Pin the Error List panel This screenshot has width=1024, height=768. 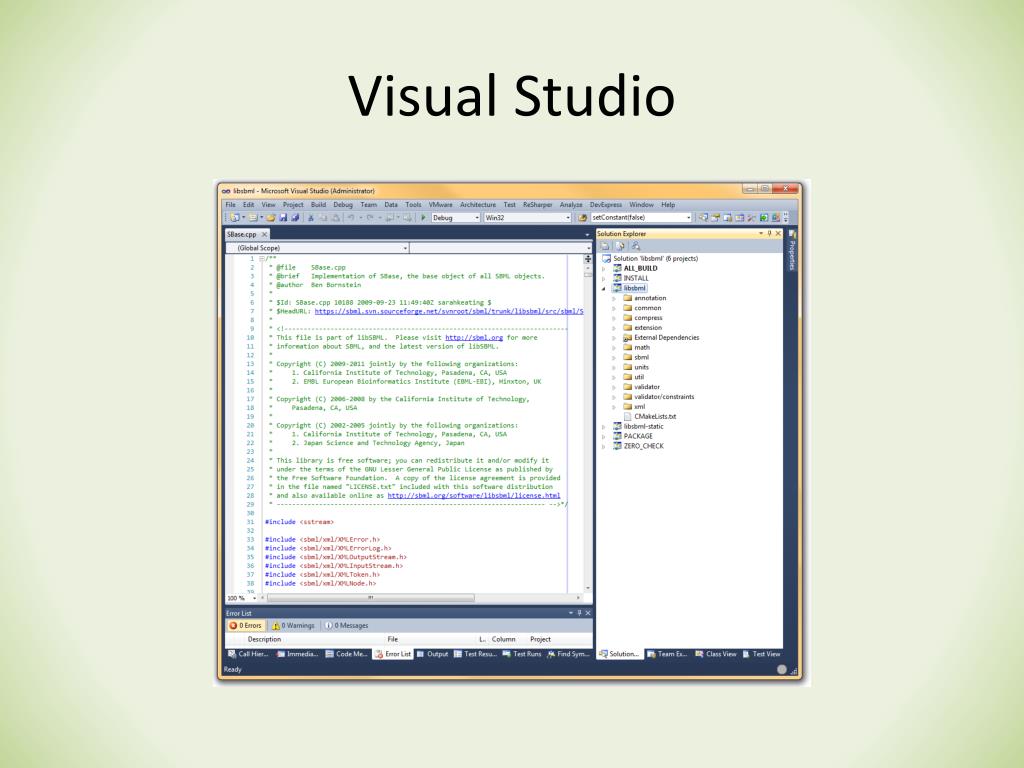(x=579, y=613)
